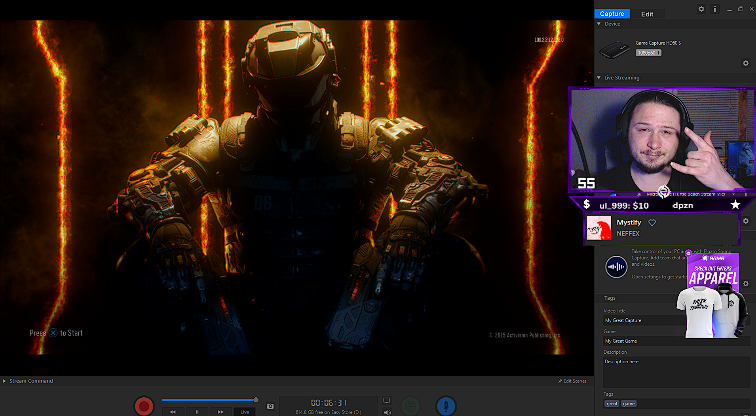The width and height of the screenshot is (756, 416).
Task: Select the second tag chip in Tags
Action: point(629,403)
